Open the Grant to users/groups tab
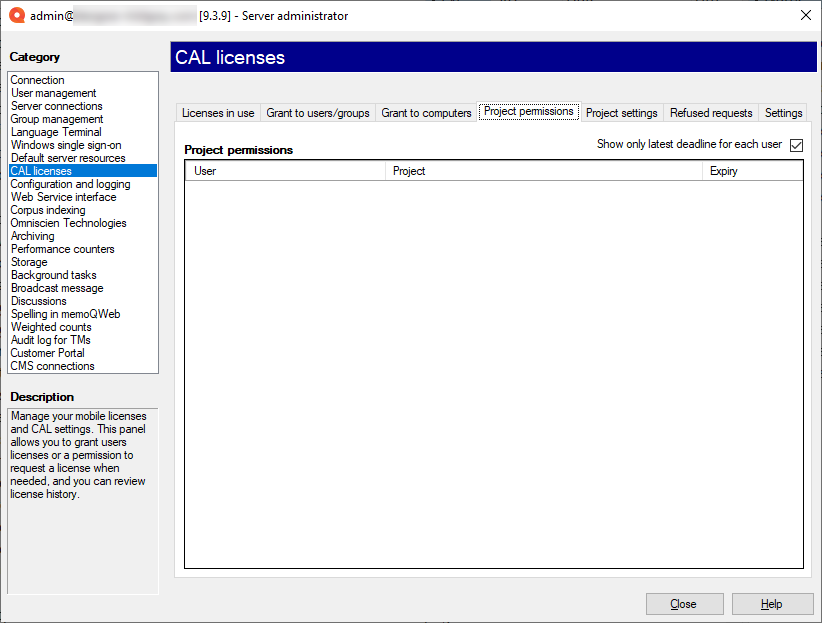Viewport: 822px width, 623px height. click(x=317, y=113)
